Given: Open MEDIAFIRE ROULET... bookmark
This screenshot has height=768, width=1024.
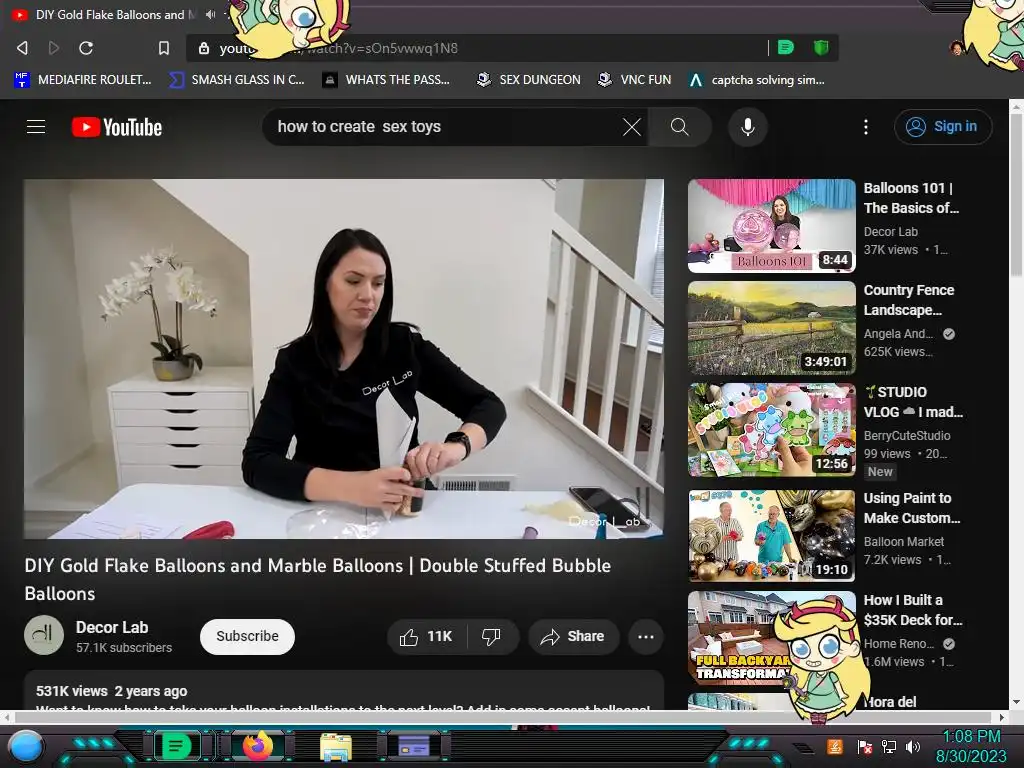Looking at the screenshot, I should coord(82,80).
